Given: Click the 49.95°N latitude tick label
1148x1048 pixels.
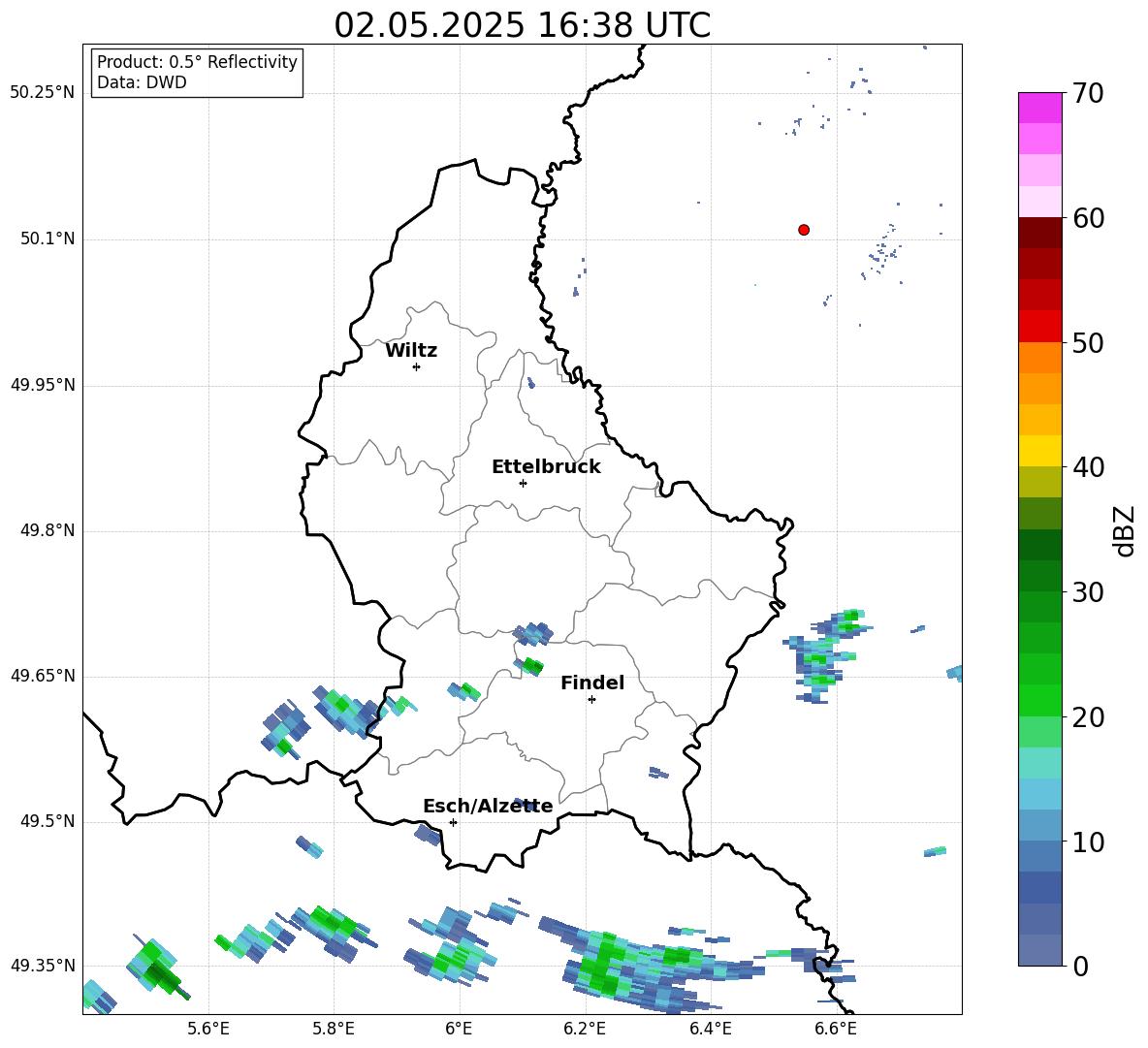Looking at the screenshot, I should click(x=43, y=385).
